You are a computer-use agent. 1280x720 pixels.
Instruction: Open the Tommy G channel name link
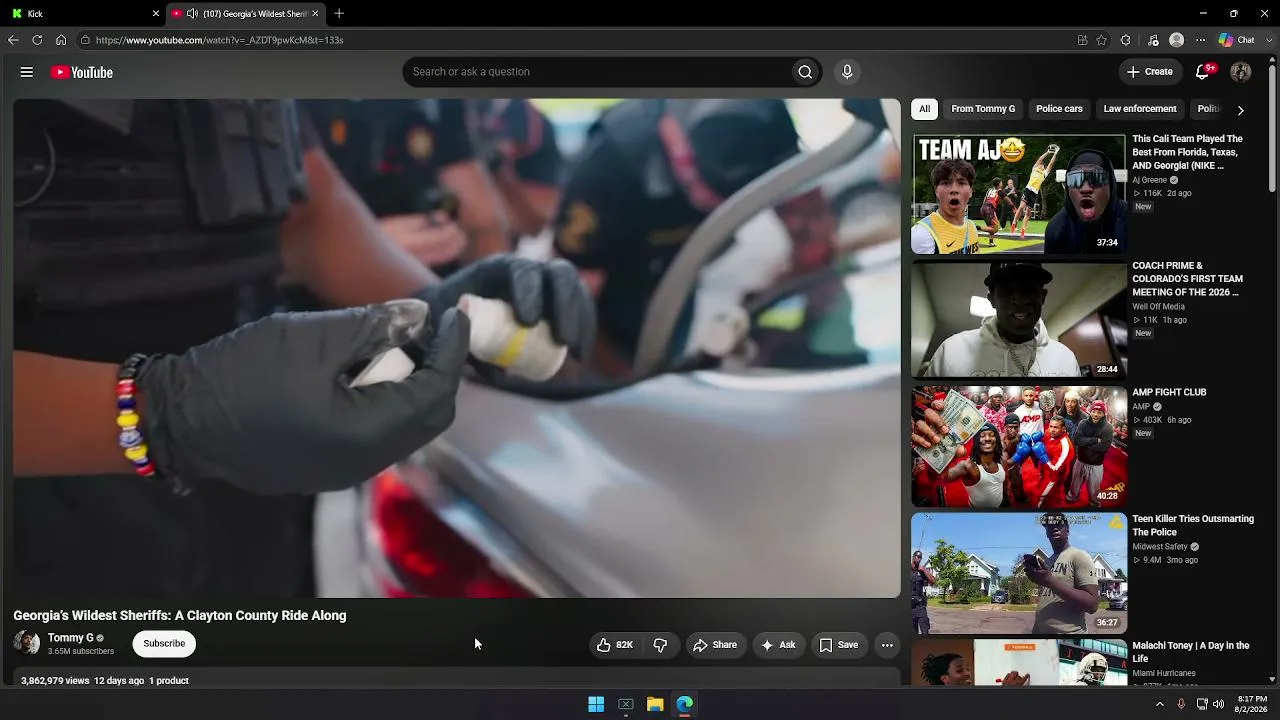[x=70, y=638]
